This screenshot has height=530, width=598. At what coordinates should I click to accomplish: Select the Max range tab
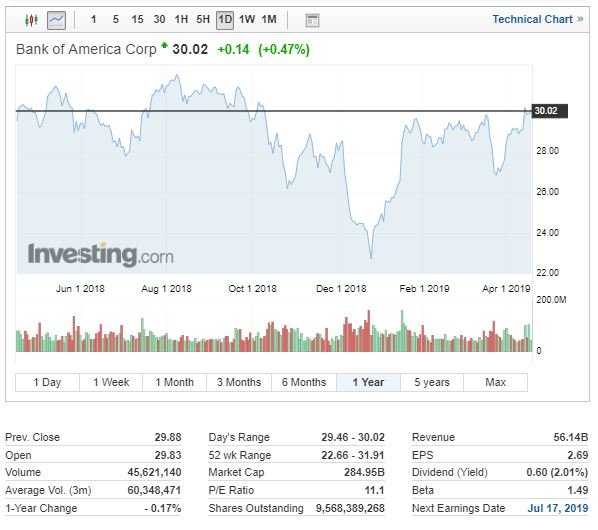pyautogui.click(x=495, y=382)
